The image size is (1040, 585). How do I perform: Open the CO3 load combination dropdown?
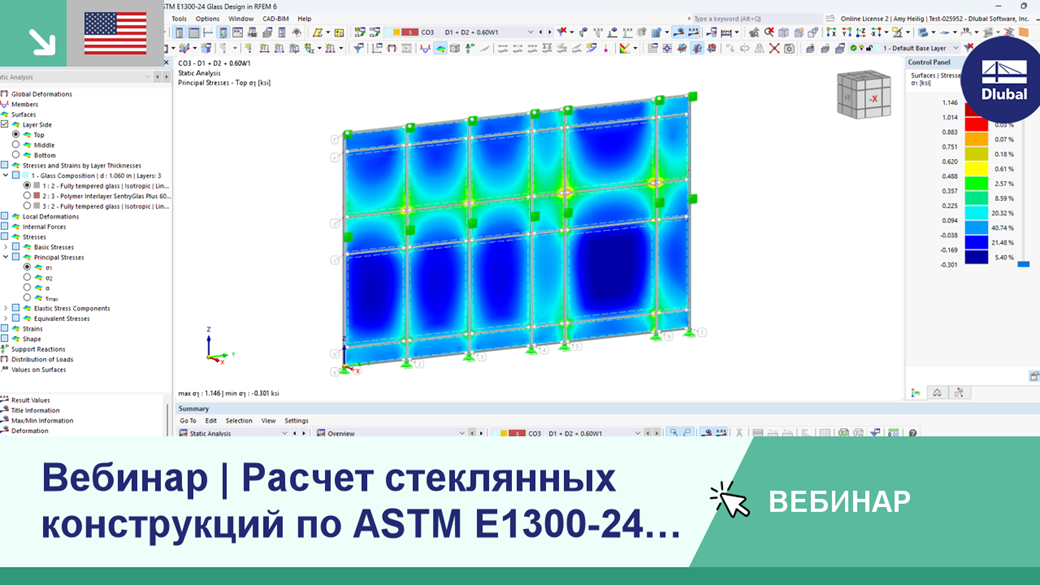coord(529,32)
